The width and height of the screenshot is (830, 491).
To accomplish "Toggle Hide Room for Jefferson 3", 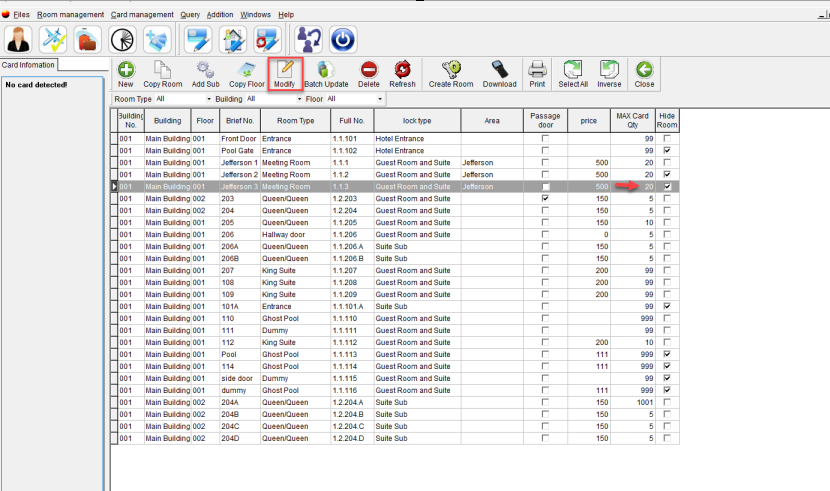I will click(x=667, y=186).
